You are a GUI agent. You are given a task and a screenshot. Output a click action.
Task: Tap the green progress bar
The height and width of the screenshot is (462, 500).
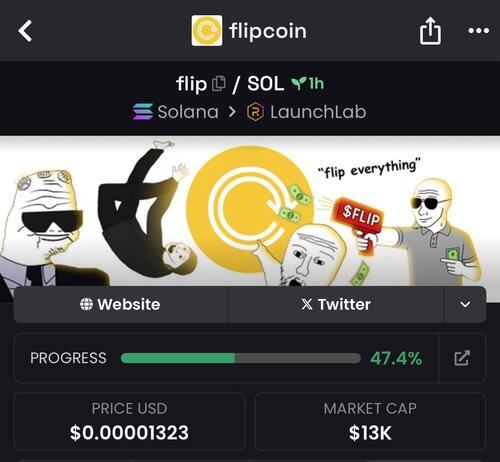coord(241,358)
